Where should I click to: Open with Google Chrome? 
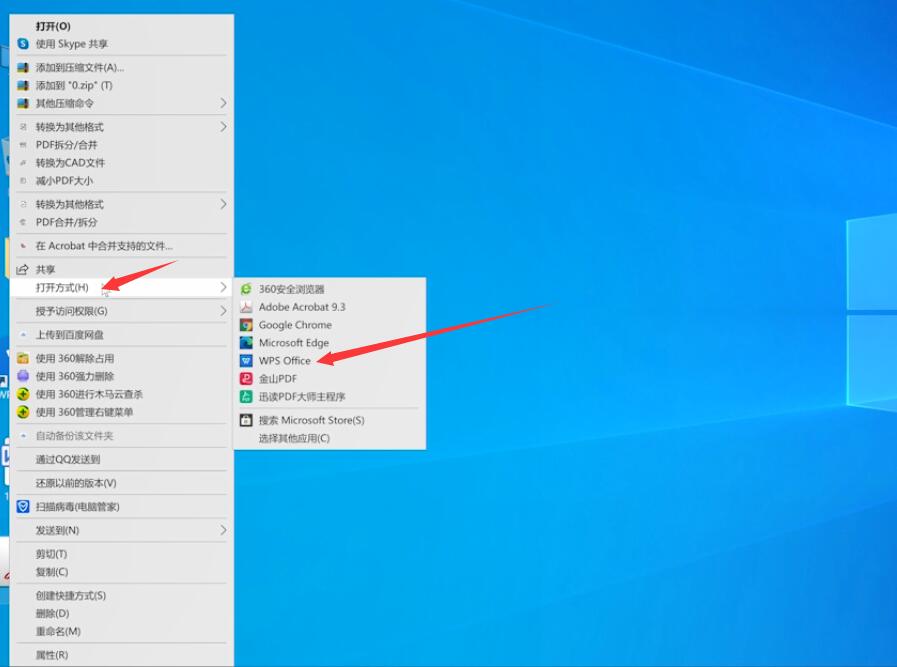point(295,325)
